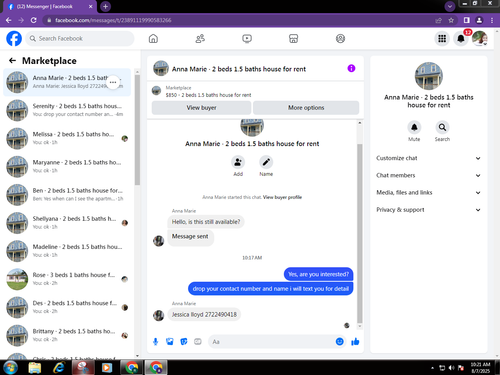Click the message thread scrollbar thumb
The image size is (500, 375).
360,233
